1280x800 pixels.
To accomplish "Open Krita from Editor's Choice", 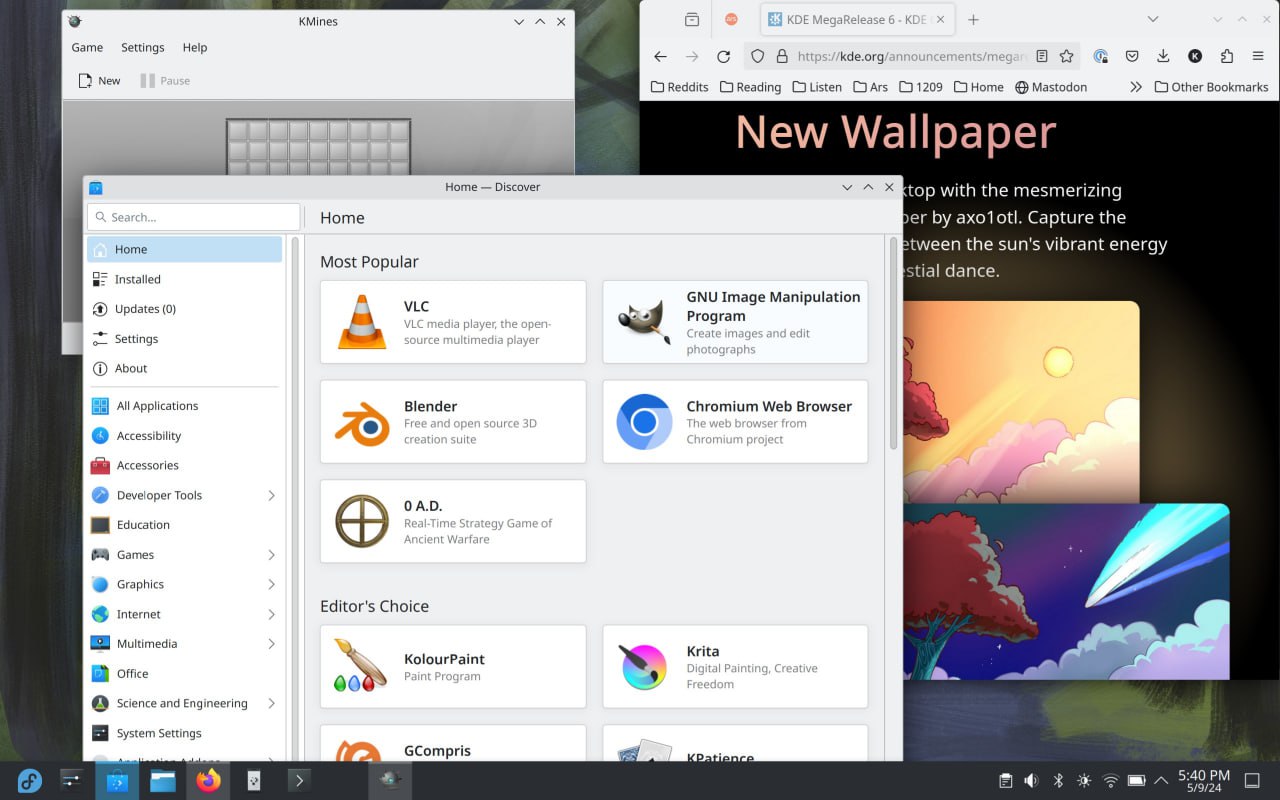I will [x=734, y=667].
